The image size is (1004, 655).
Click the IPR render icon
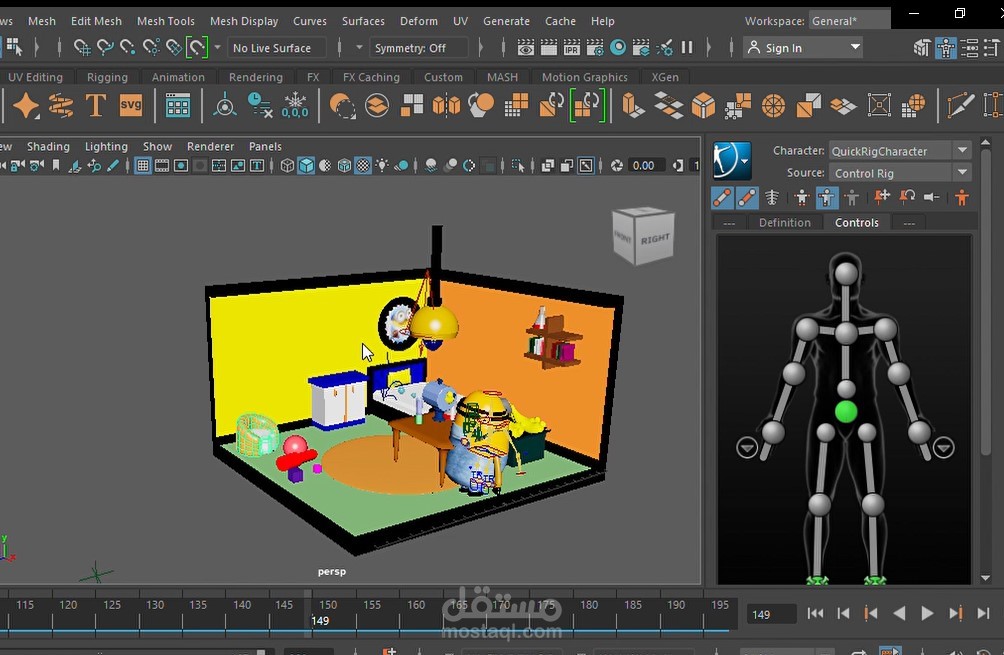click(571, 47)
